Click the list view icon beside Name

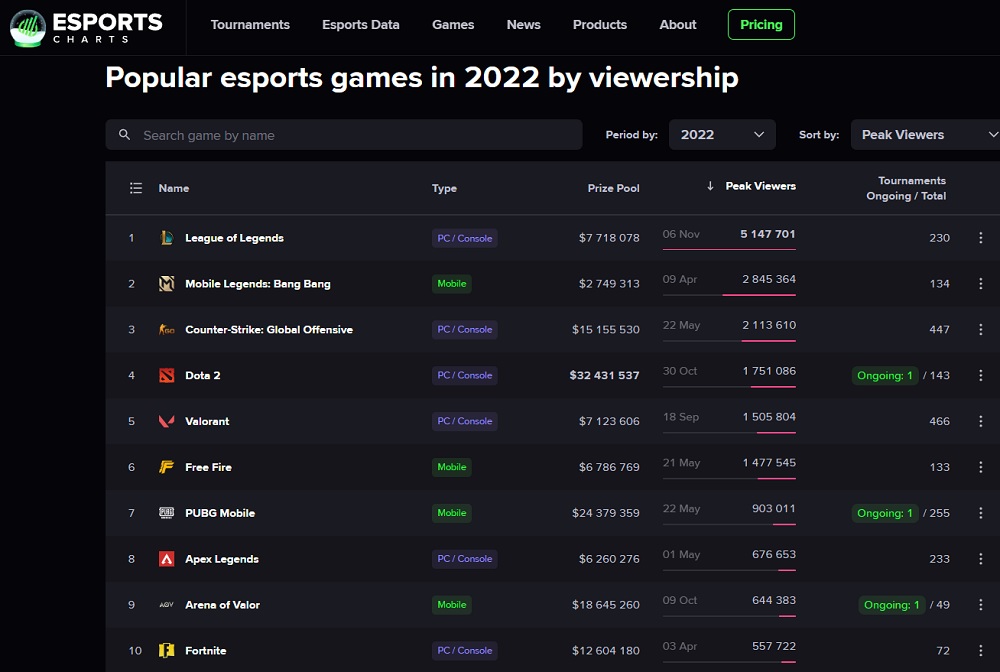(136, 188)
